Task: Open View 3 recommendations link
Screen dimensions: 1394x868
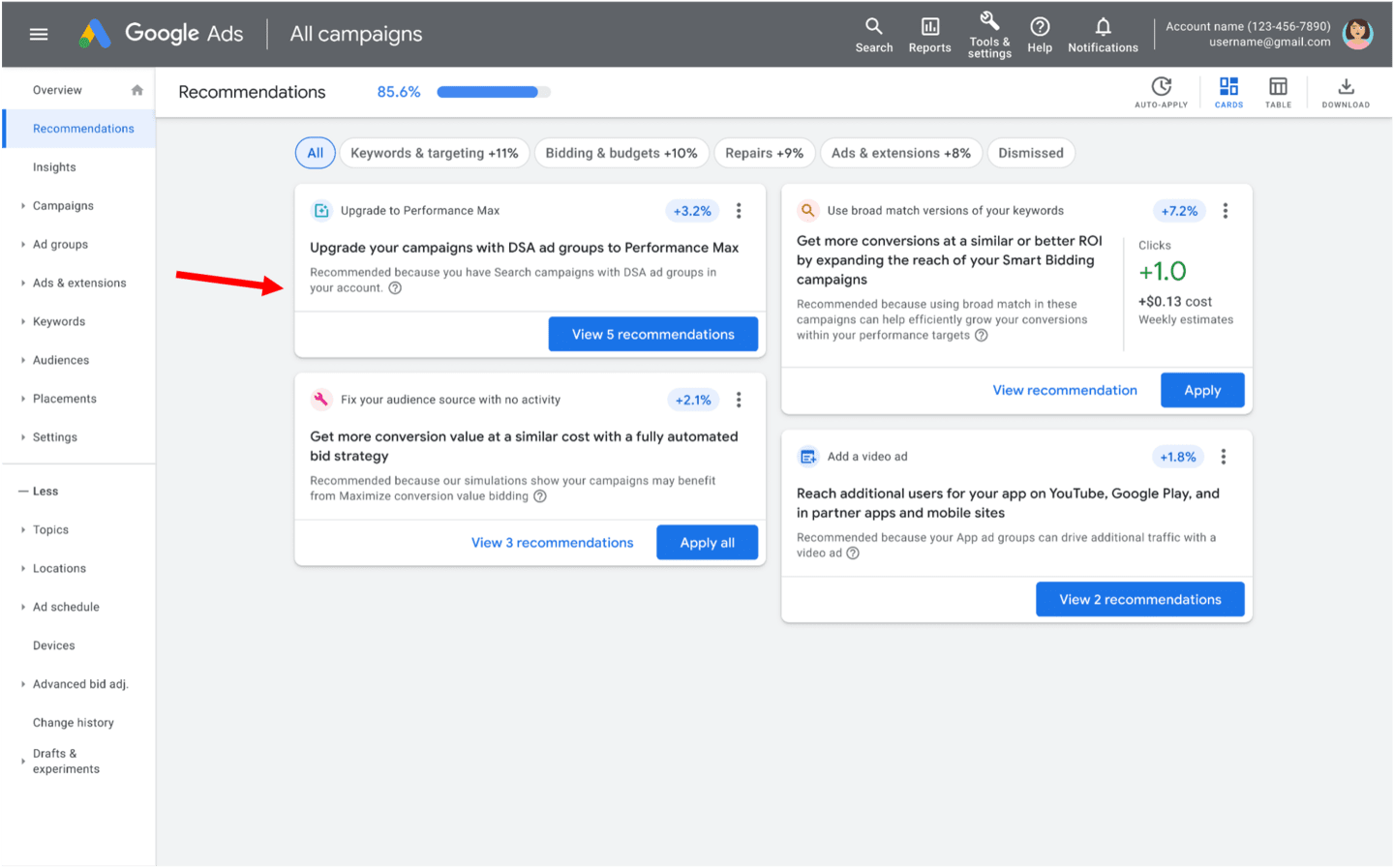Action: [553, 543]
